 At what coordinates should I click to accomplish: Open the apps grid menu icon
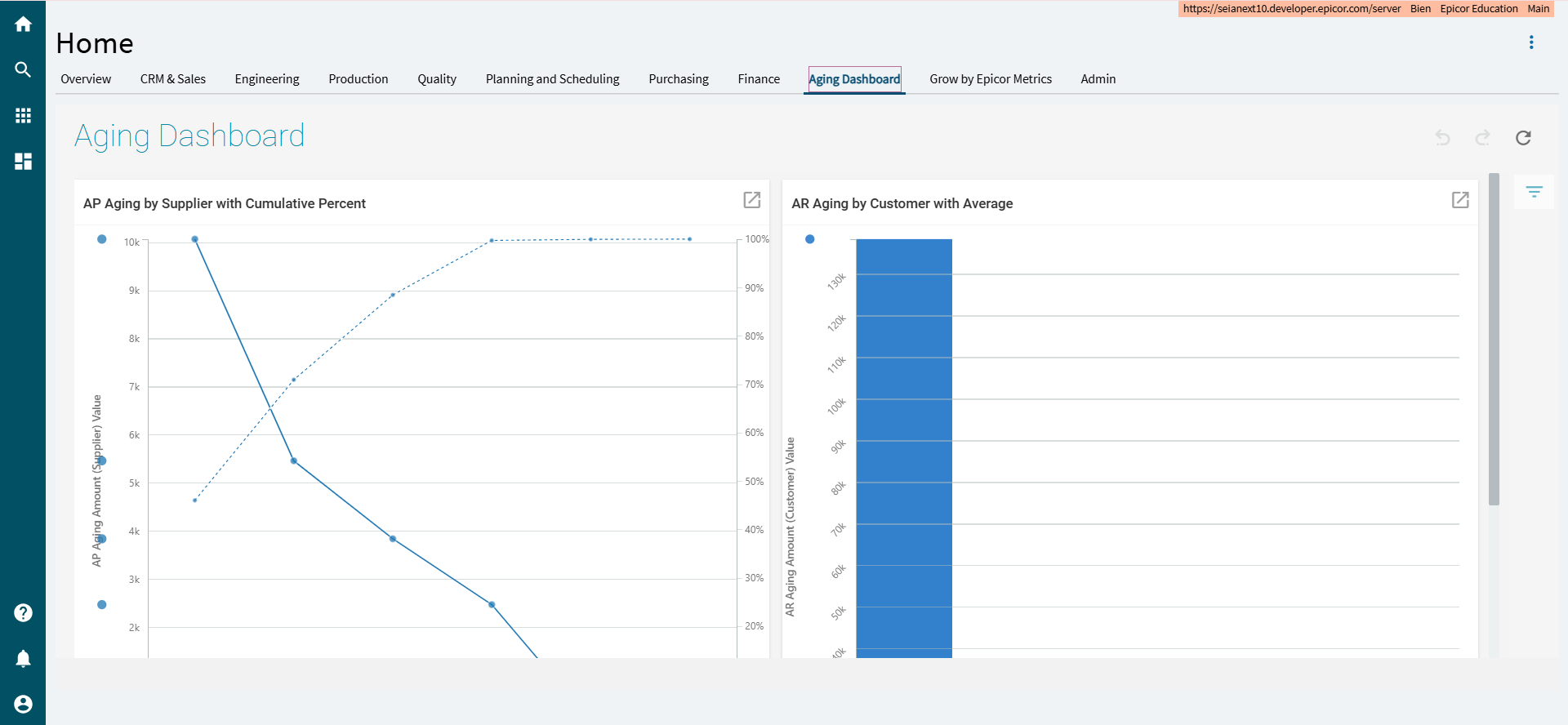23,116
